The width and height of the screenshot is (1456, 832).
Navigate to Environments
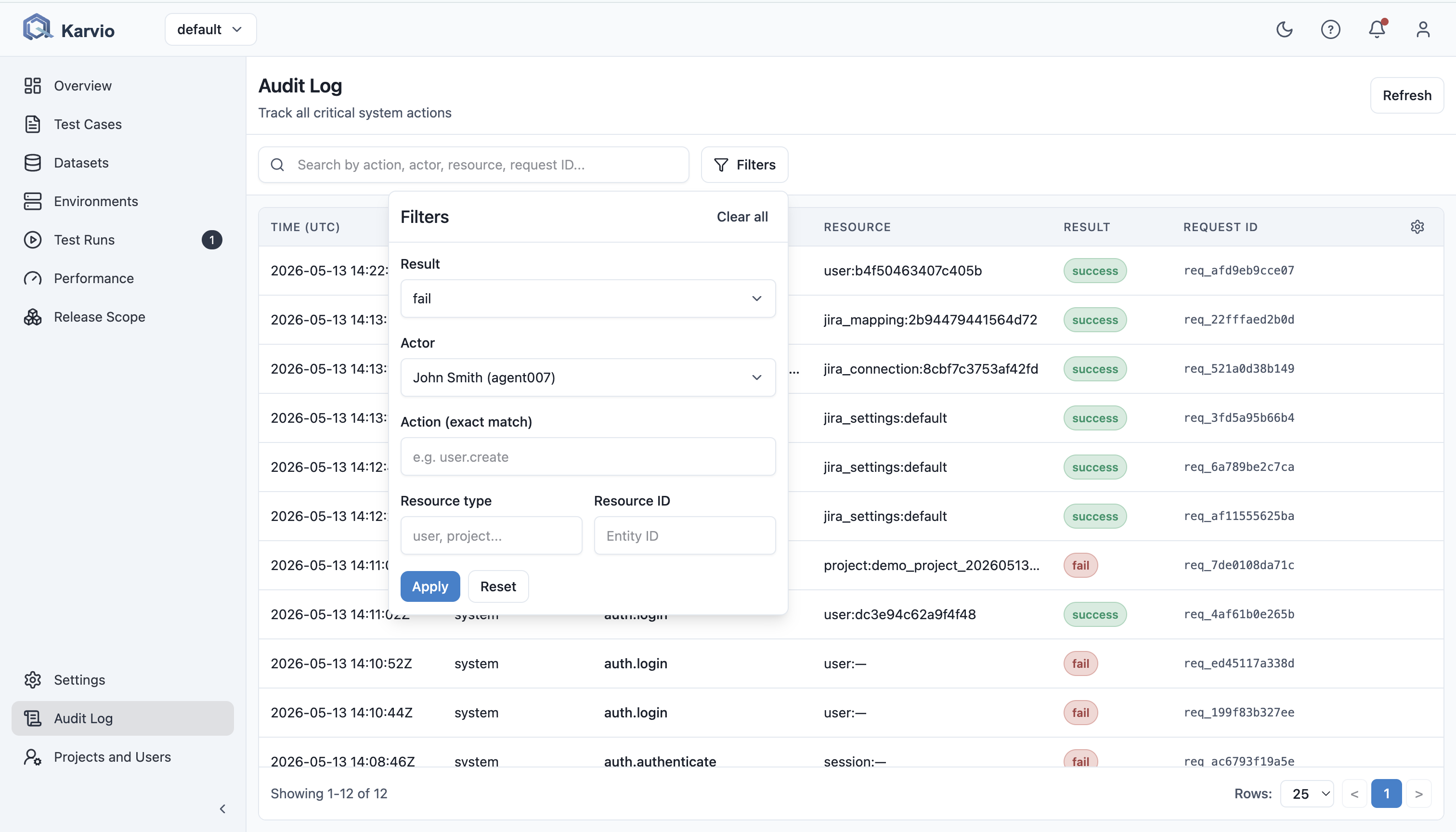click(x=122, y=201)
